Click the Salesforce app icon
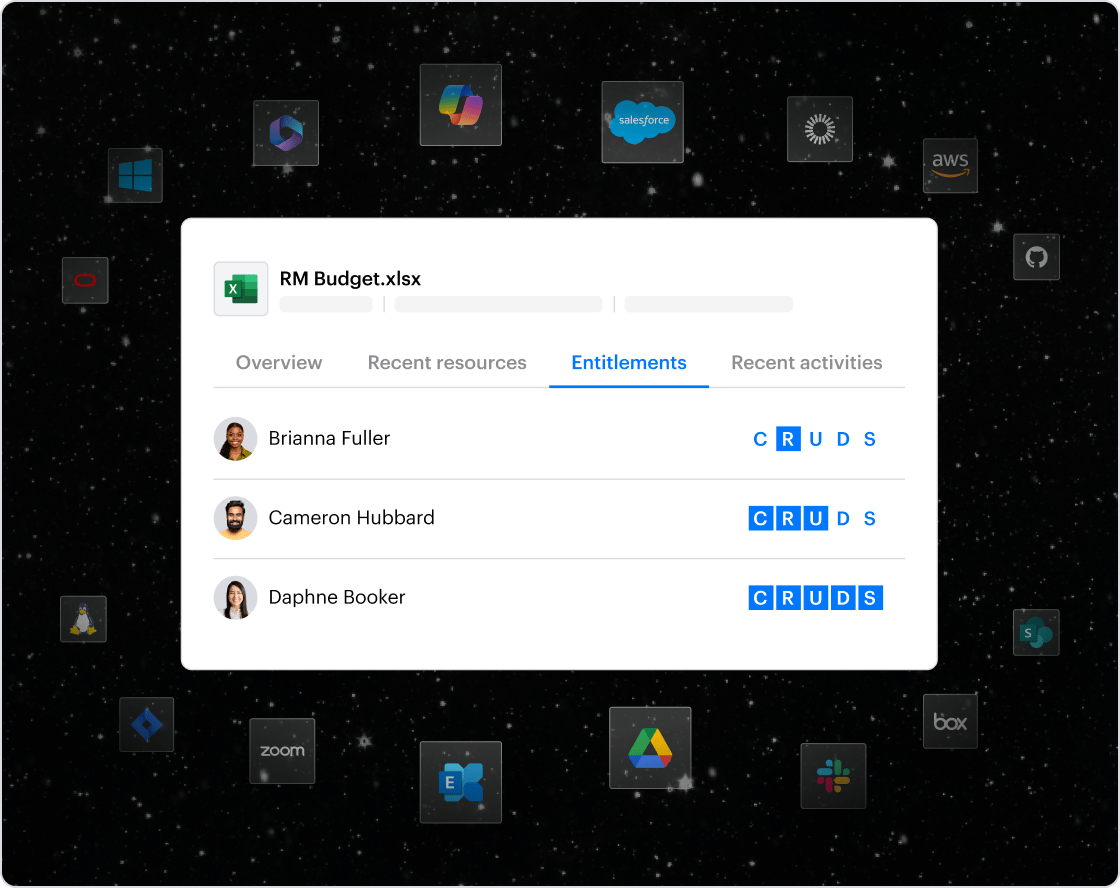Screen dimensions: 1120x888 pyautogui.click(x=642, y=122)
